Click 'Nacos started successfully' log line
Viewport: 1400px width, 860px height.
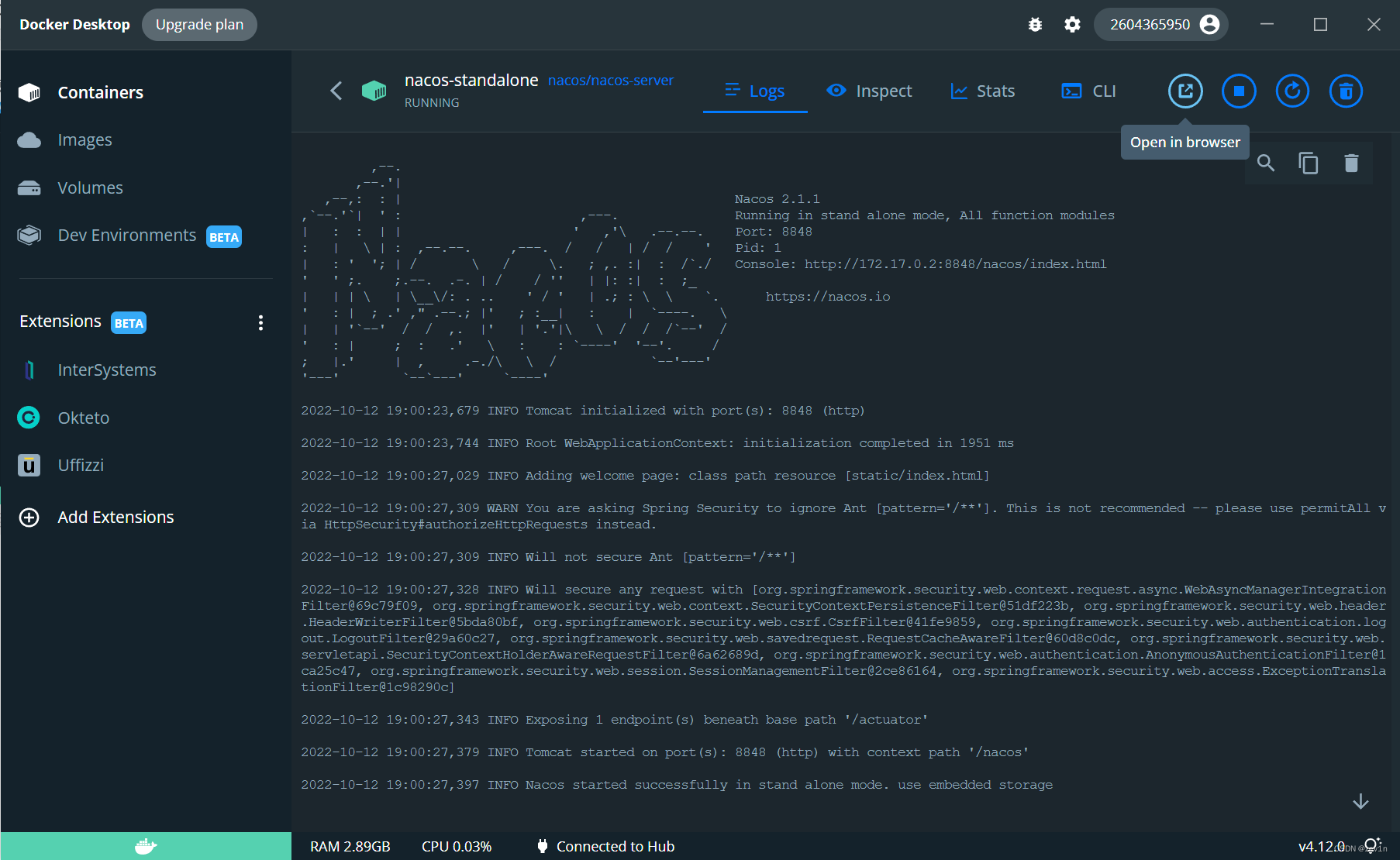pos(677,785)
